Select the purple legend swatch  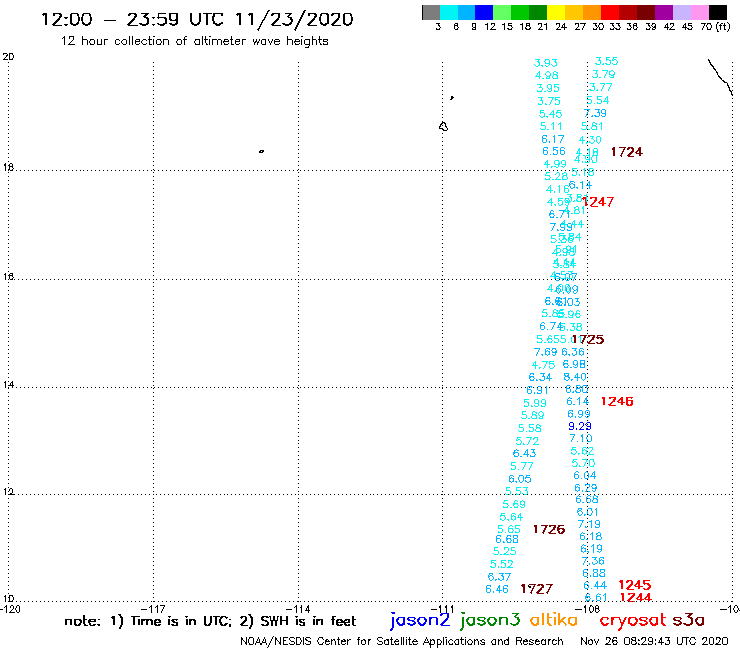coord(664,12)
